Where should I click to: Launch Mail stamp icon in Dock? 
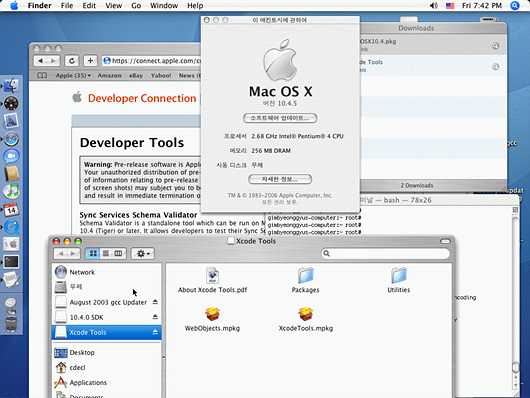[11, 121]
